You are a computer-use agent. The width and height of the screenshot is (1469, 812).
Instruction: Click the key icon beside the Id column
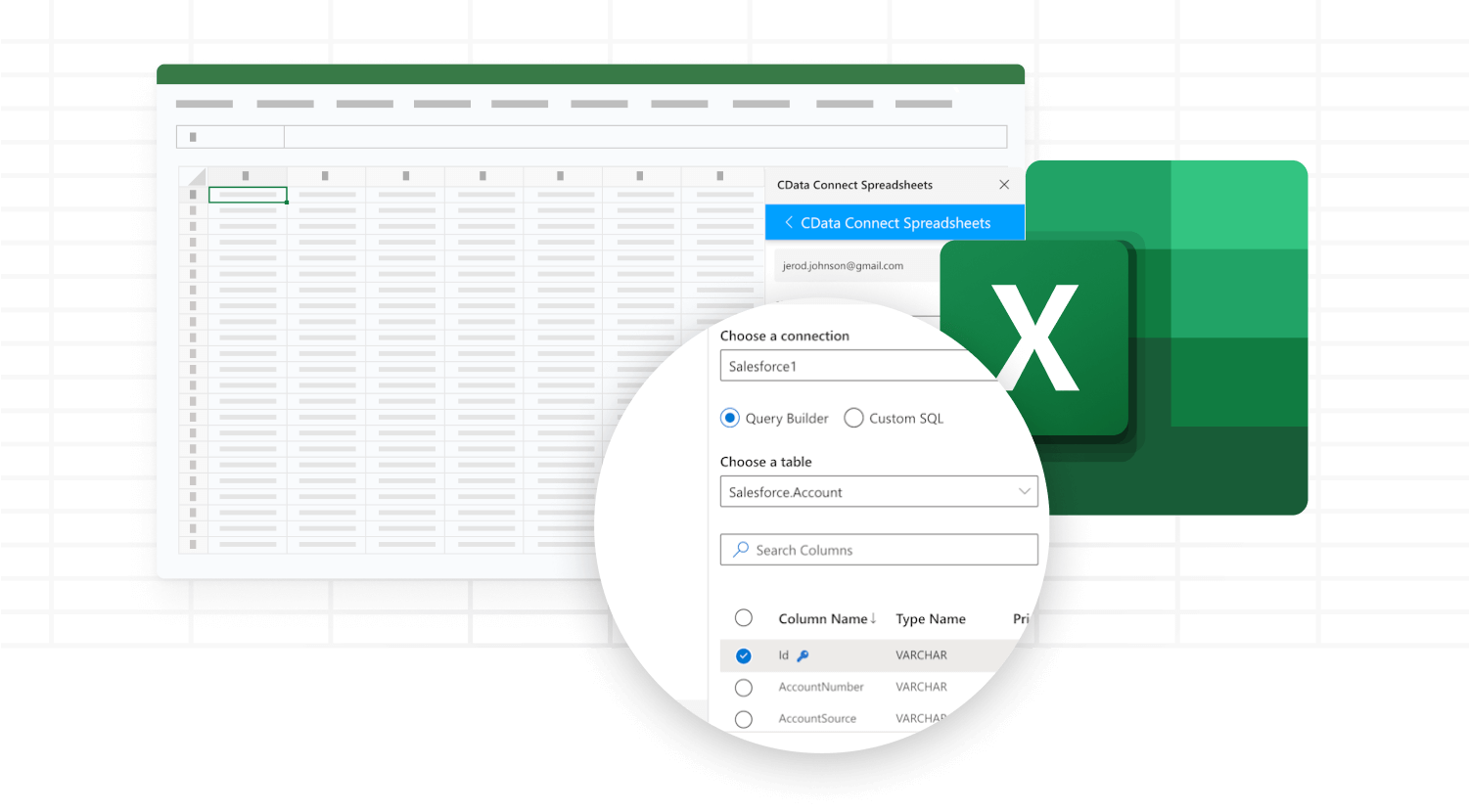pyautogui.click(x=802, y=655)
